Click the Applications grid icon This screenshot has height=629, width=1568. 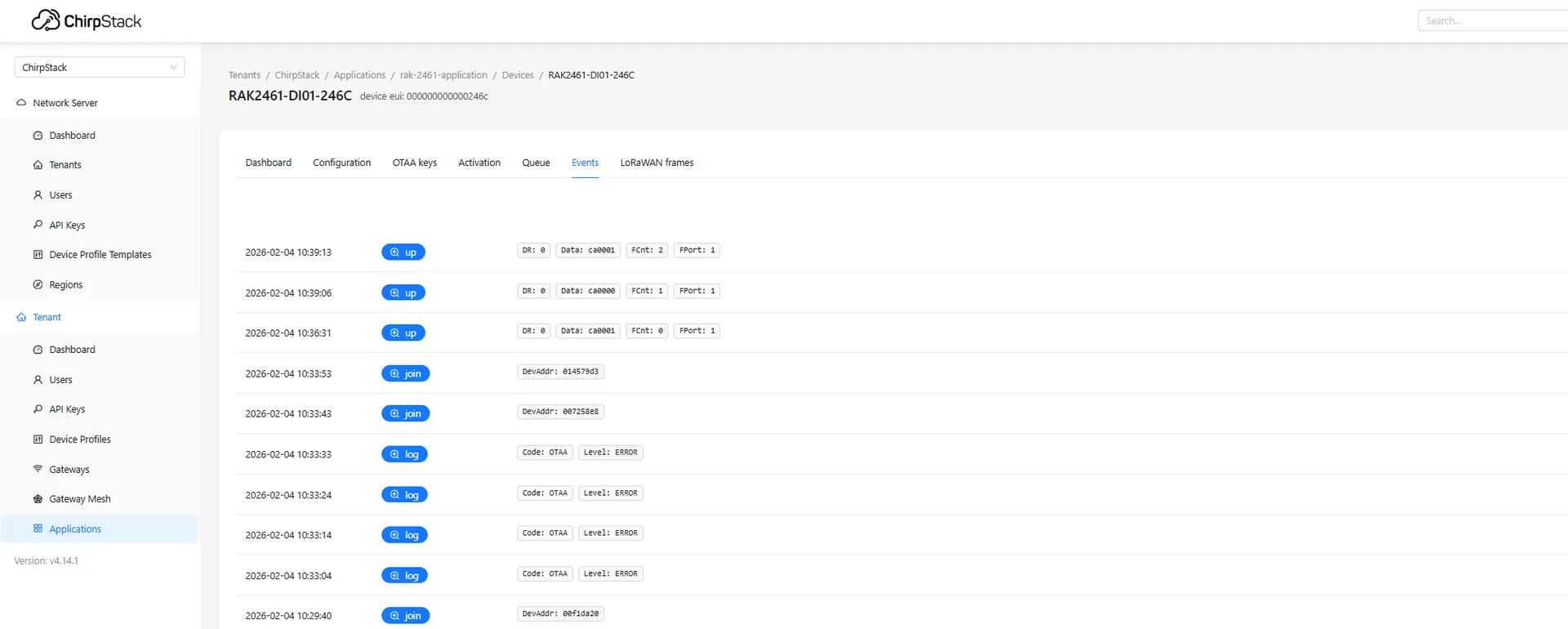click(38, 529)
